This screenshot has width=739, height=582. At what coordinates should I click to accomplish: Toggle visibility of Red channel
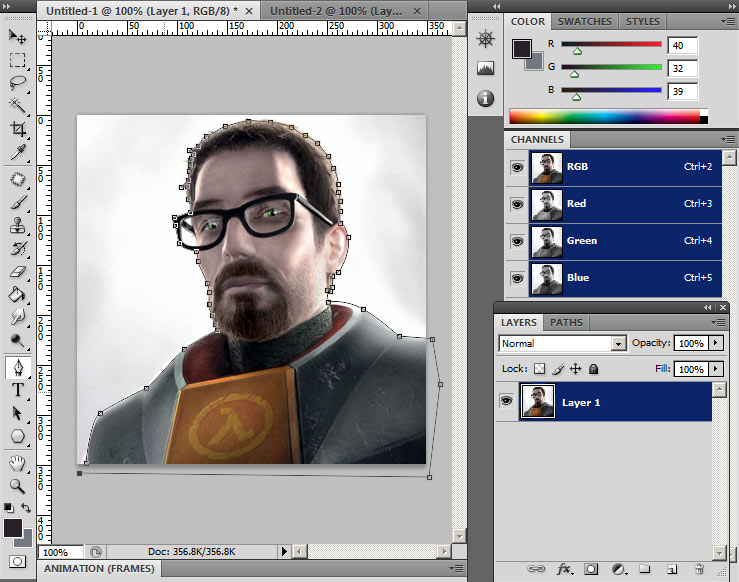tap(517, 204)
